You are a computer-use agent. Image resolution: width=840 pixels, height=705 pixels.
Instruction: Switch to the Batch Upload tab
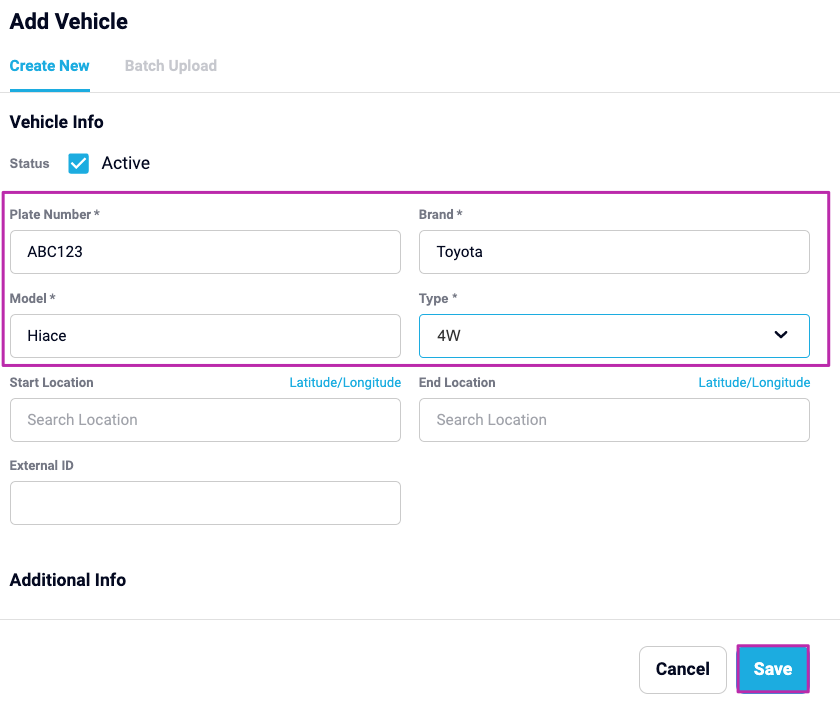pyautogui.click(x=170, y=66)
